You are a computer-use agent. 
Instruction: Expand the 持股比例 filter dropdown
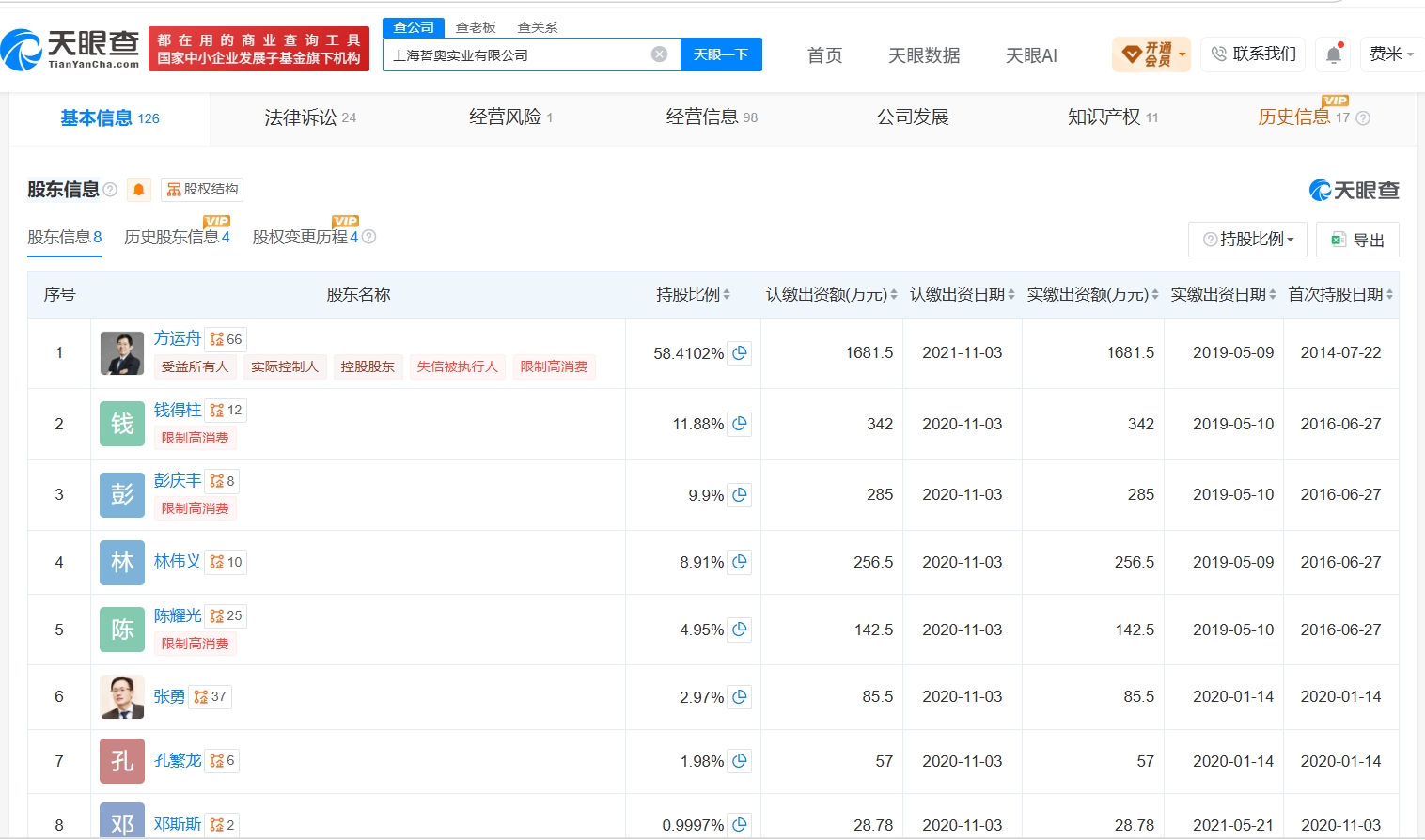point(1247,240)
